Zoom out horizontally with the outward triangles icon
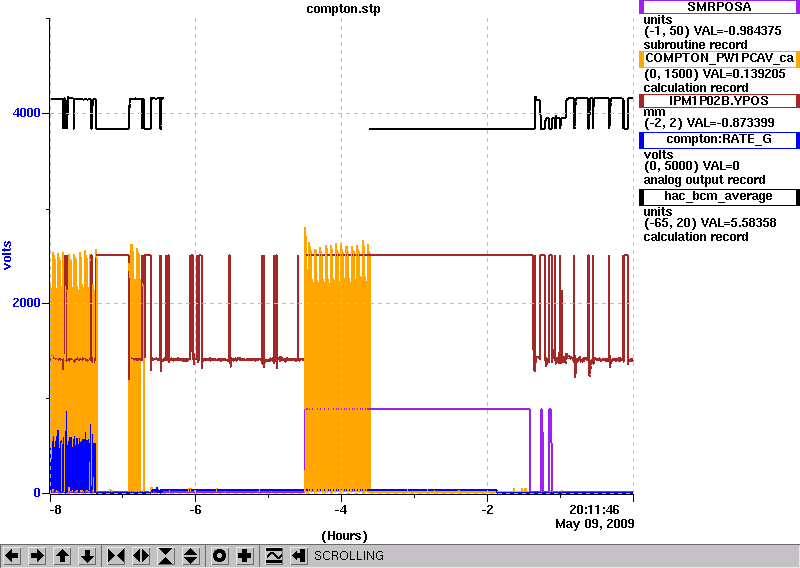 (x=141, y=555)
